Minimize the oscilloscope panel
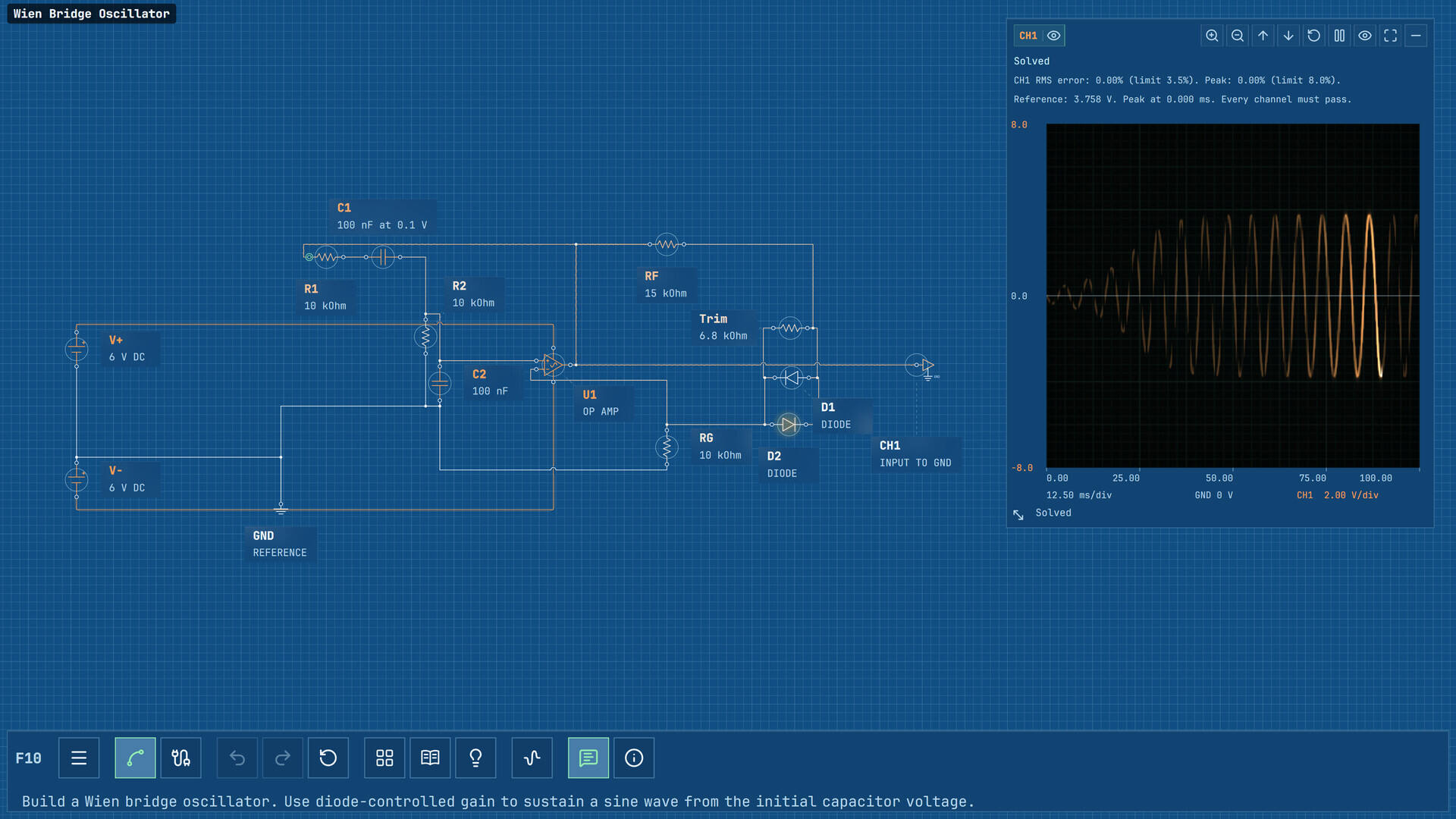Image resolution: width=1456 pixels, height=819 pixels. pyautogui.click(x=1416, y=36)
